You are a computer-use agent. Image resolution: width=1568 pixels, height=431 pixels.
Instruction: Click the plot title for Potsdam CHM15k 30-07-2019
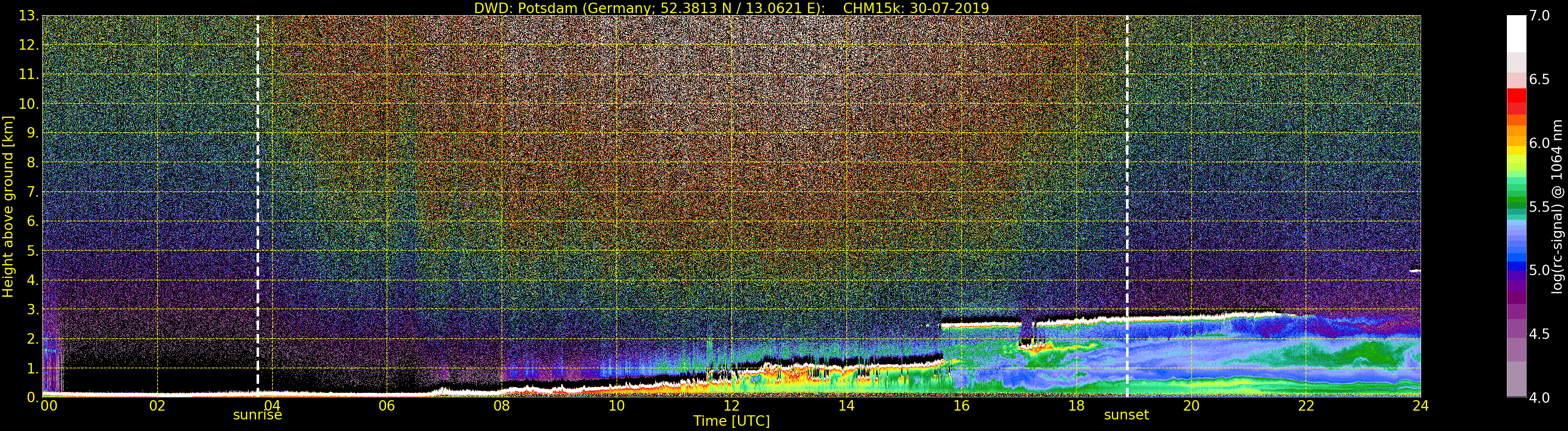coord(731,8)
